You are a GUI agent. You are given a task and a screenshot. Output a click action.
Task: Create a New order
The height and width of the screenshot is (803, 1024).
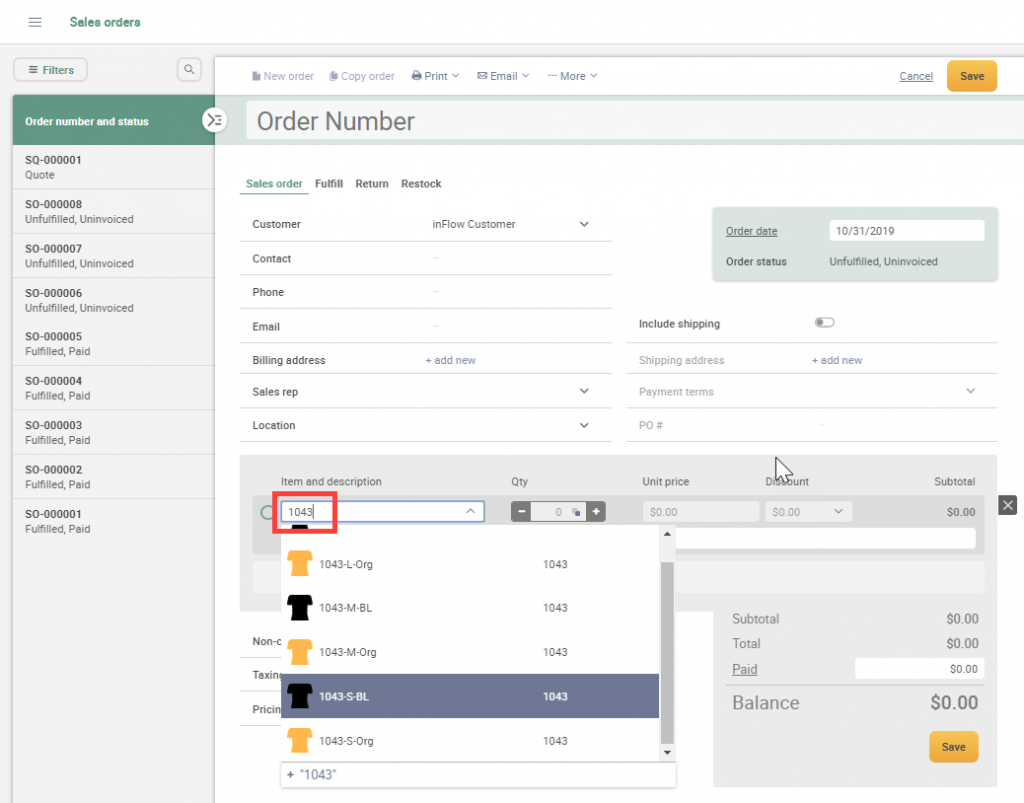click(x=283, y=76)
